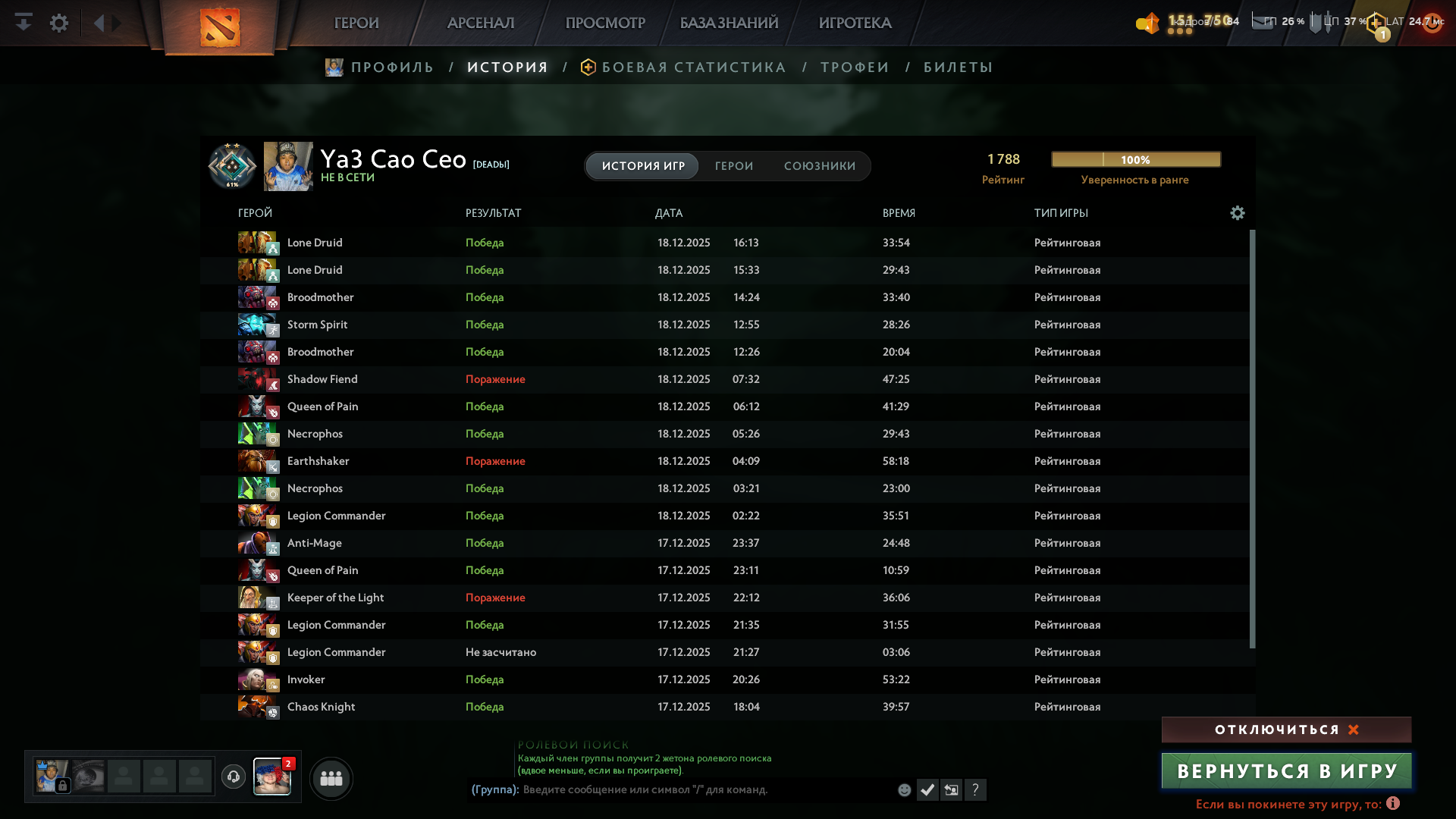Switch to the БОЕВАЯ СТАТИСТИКА tab
Screen dimensions: 1456x819
pos(694,67)
